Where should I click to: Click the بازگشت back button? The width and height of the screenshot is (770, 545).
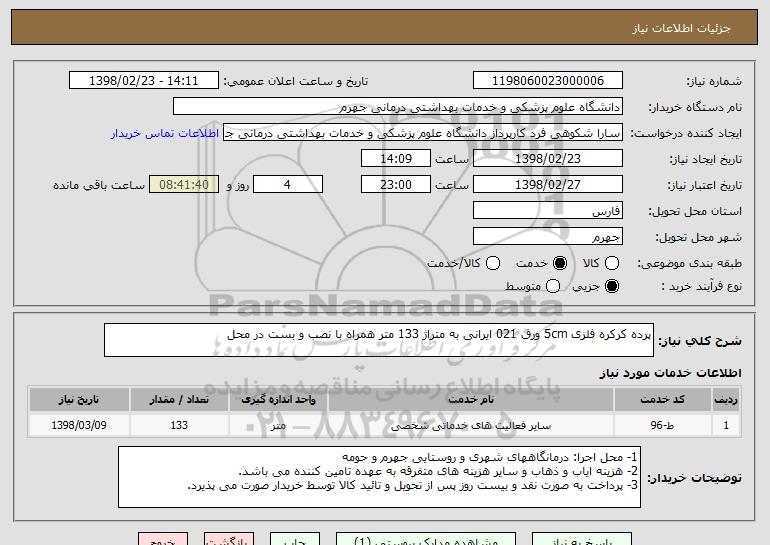click(x=229, y=539)
